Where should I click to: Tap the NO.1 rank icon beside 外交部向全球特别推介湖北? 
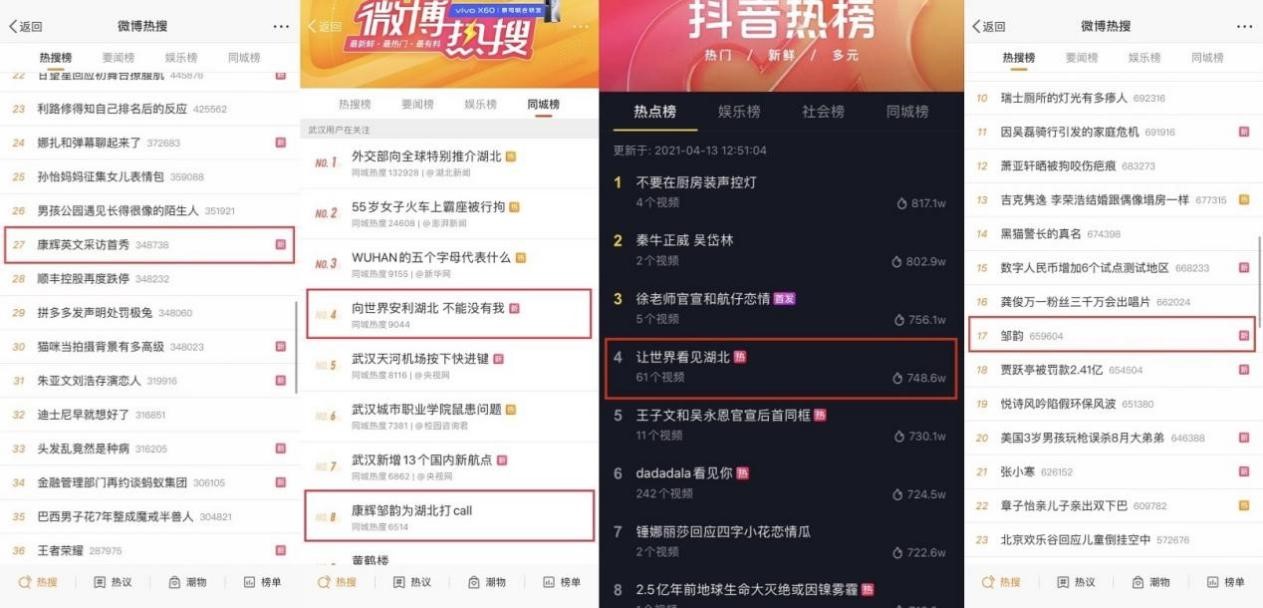[326, 162]
